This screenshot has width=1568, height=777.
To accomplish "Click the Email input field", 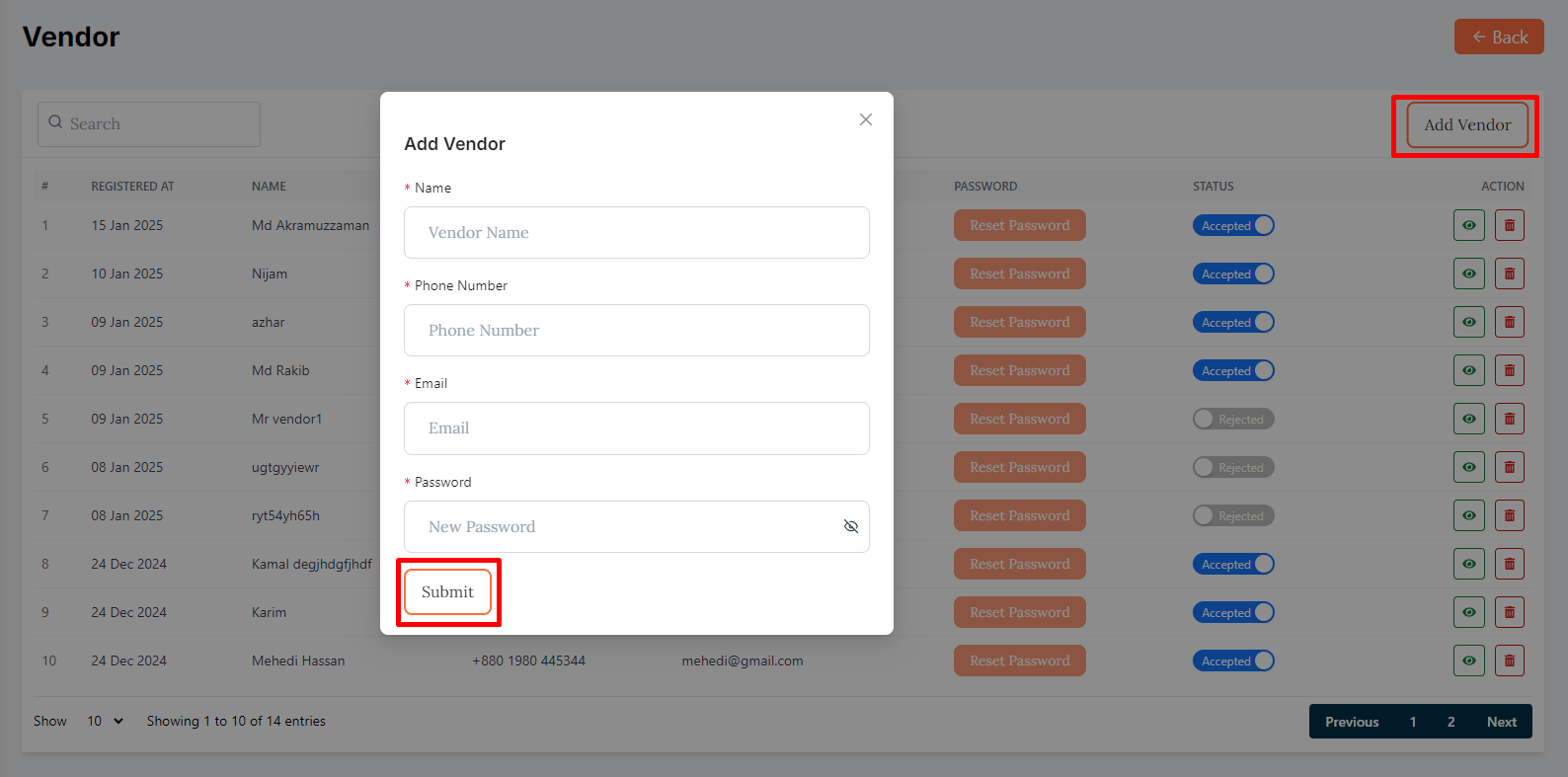I will [636, 428].
